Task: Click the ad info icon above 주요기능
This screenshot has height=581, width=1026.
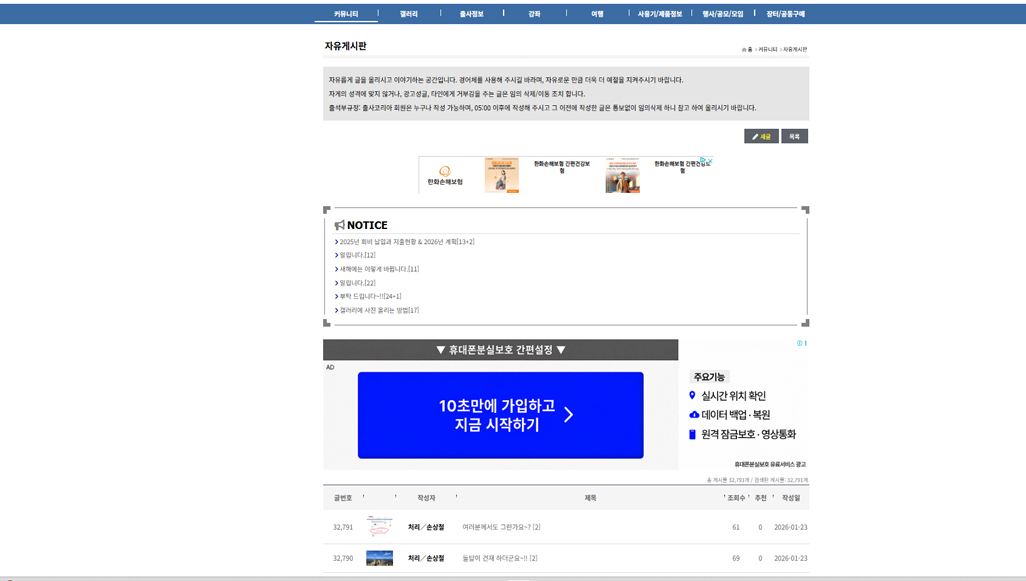Action: click(800, 343)
